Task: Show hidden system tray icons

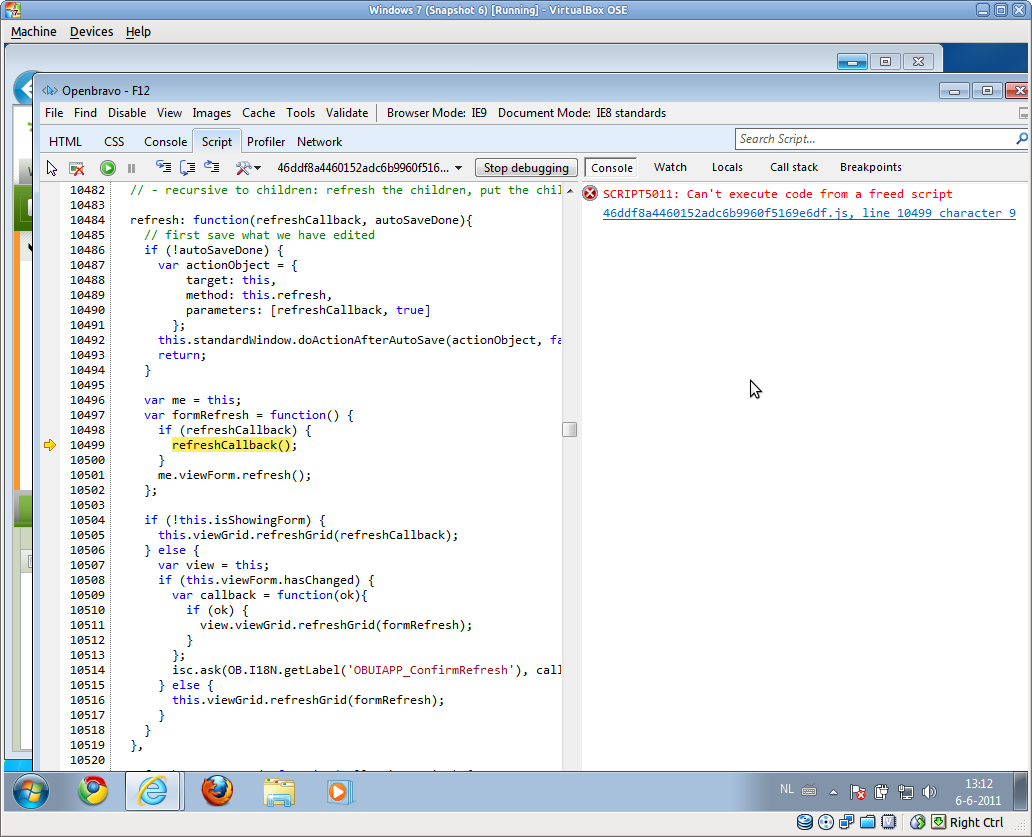Action: tap(834, 792)
